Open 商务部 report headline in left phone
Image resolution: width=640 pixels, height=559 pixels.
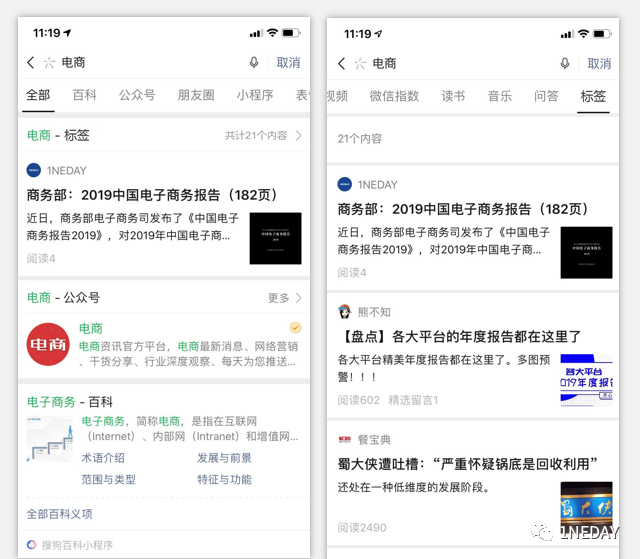click(151, 195)
